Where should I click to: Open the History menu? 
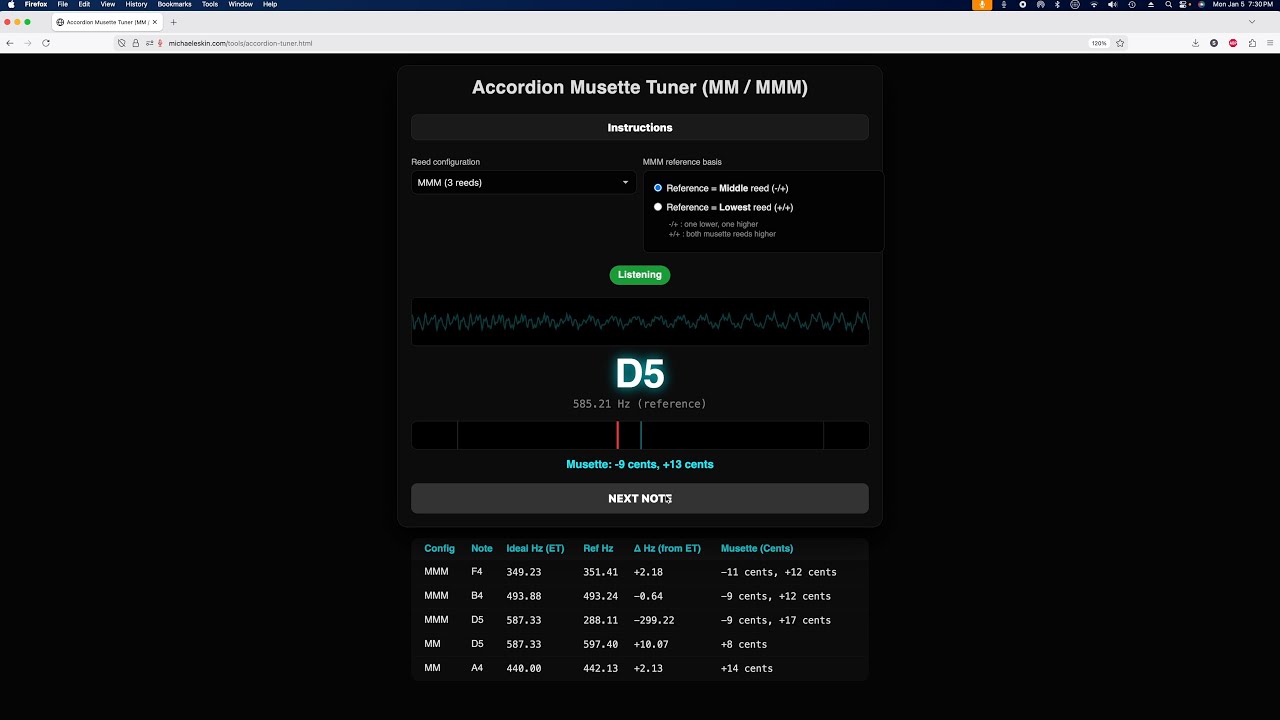(136, 4)
